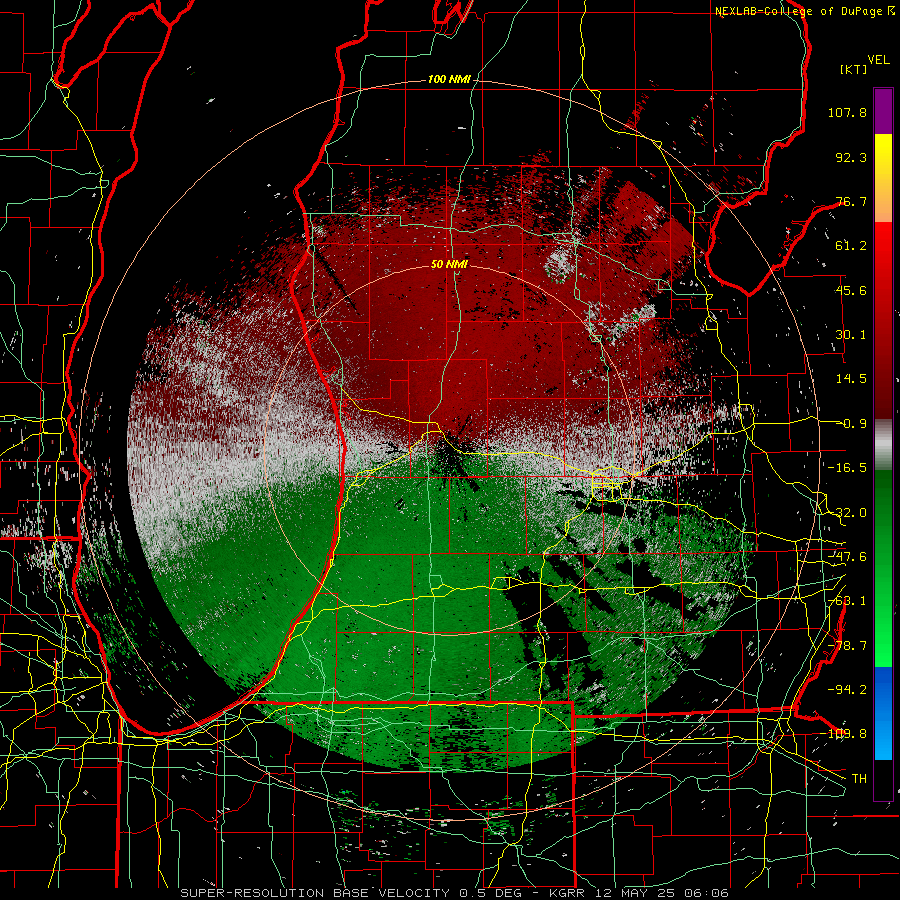
Task: Click the VEL legend heading
Action: pos(879,59)
